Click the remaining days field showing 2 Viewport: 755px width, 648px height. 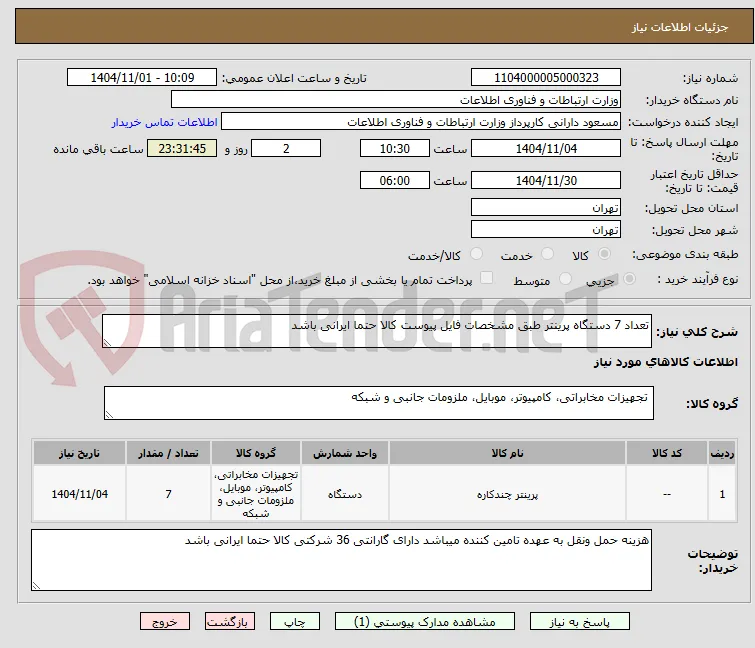(286, 148)
